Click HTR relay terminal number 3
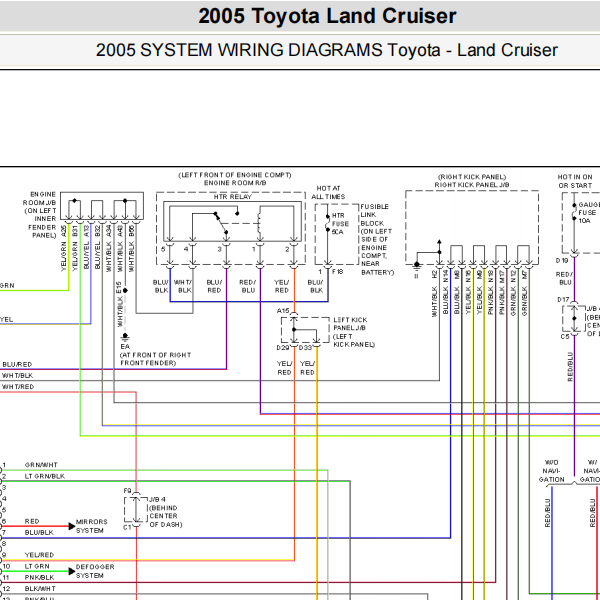Screen dimensions: 600x600 coord(220,249)
